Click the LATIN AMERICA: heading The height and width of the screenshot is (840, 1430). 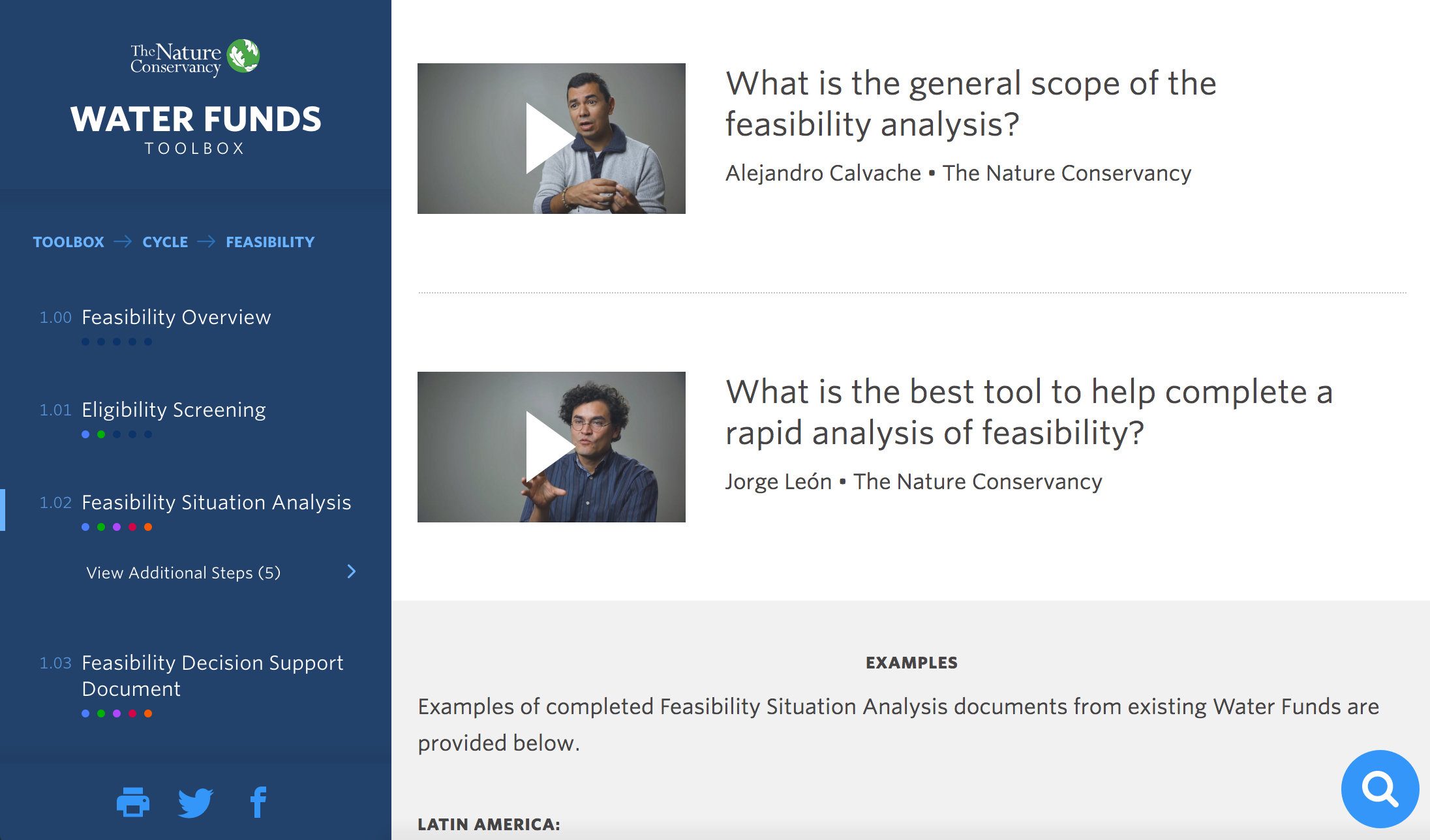[x=489, y=824]
